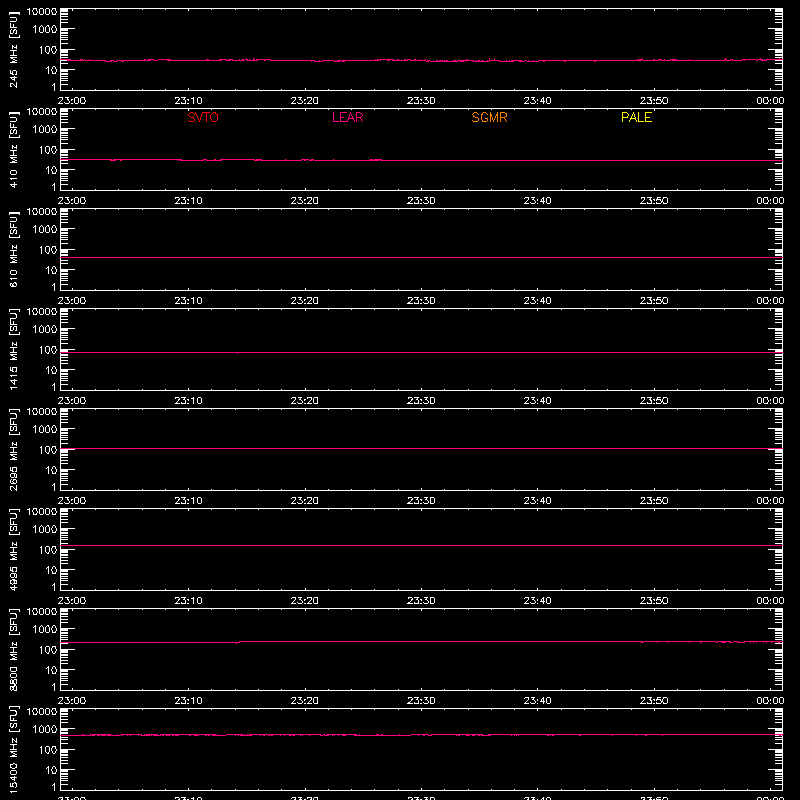Screen dimensions: 800x800
Task: Click the 100 tick of the 245 MHz plot
Action: 48,50
